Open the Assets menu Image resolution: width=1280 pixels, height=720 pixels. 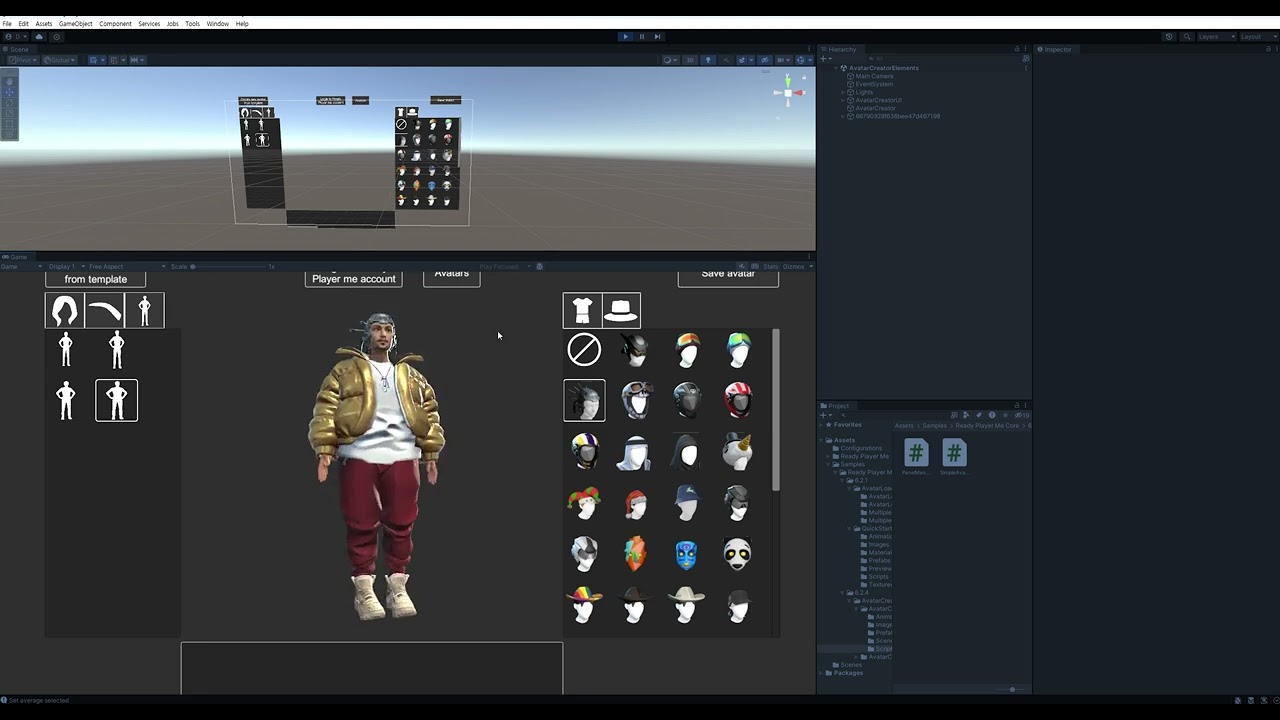pyautogui.click(x=44, y=23)
